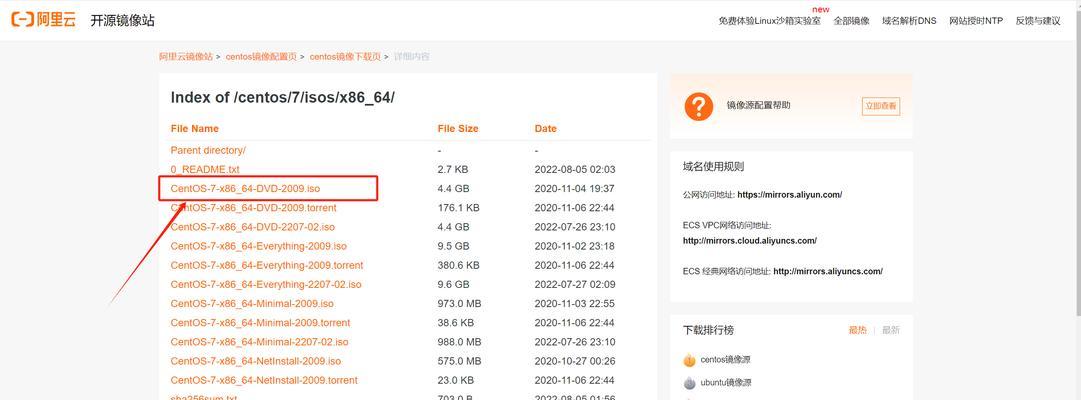The image size is (1081, 400).
Task: Click the 2020-10-27 00:26 date
Action: [575, 361]
